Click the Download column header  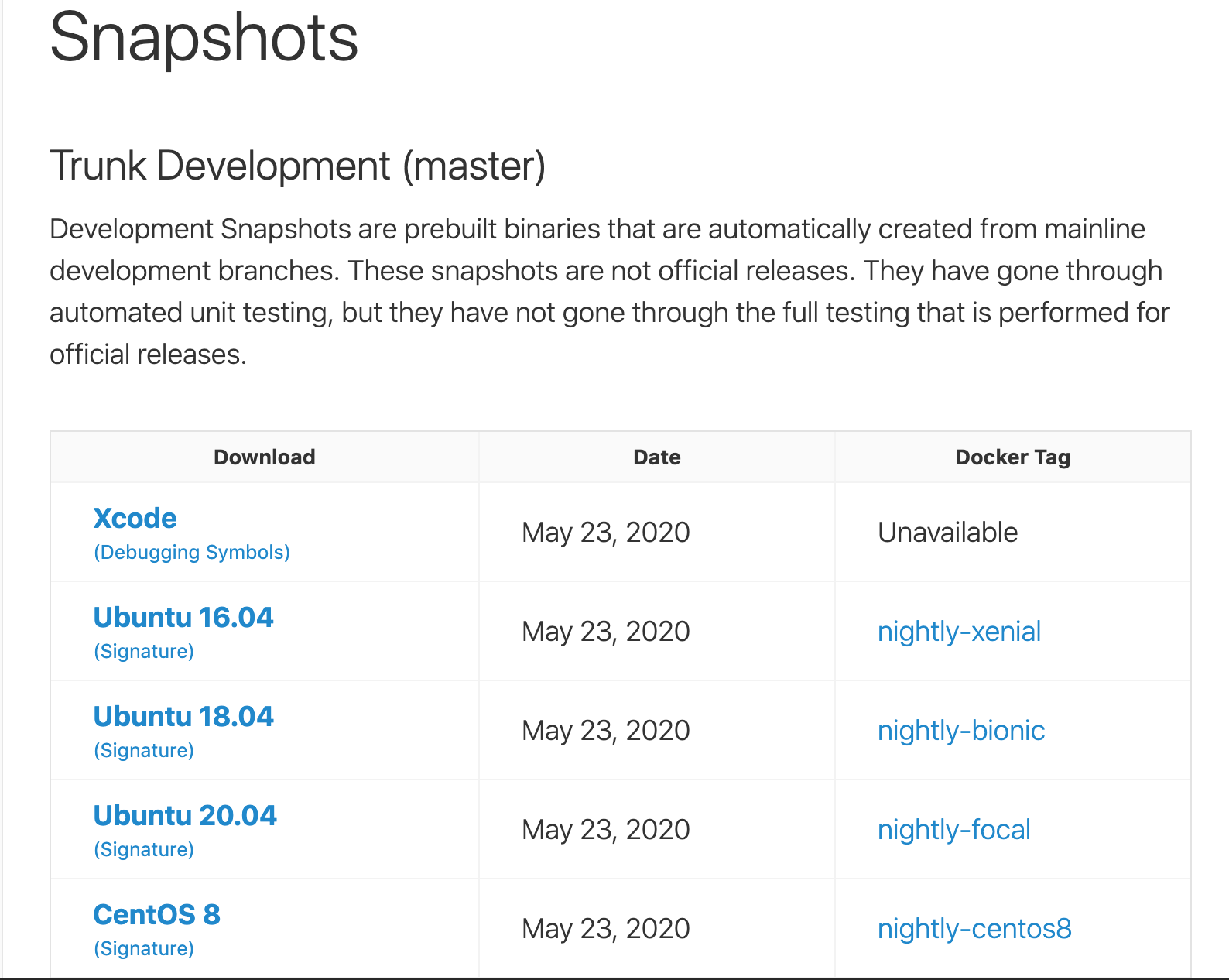point(264,457)
